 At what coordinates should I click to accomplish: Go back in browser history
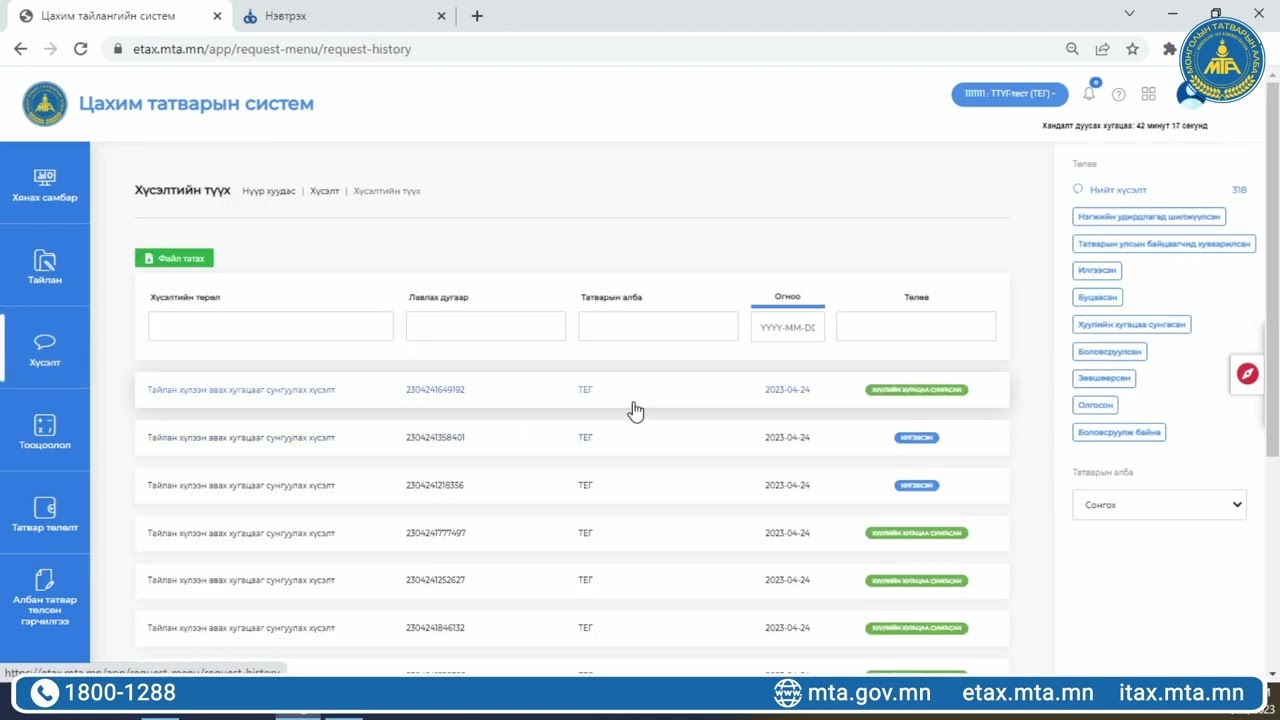click(x=20, y=49)
